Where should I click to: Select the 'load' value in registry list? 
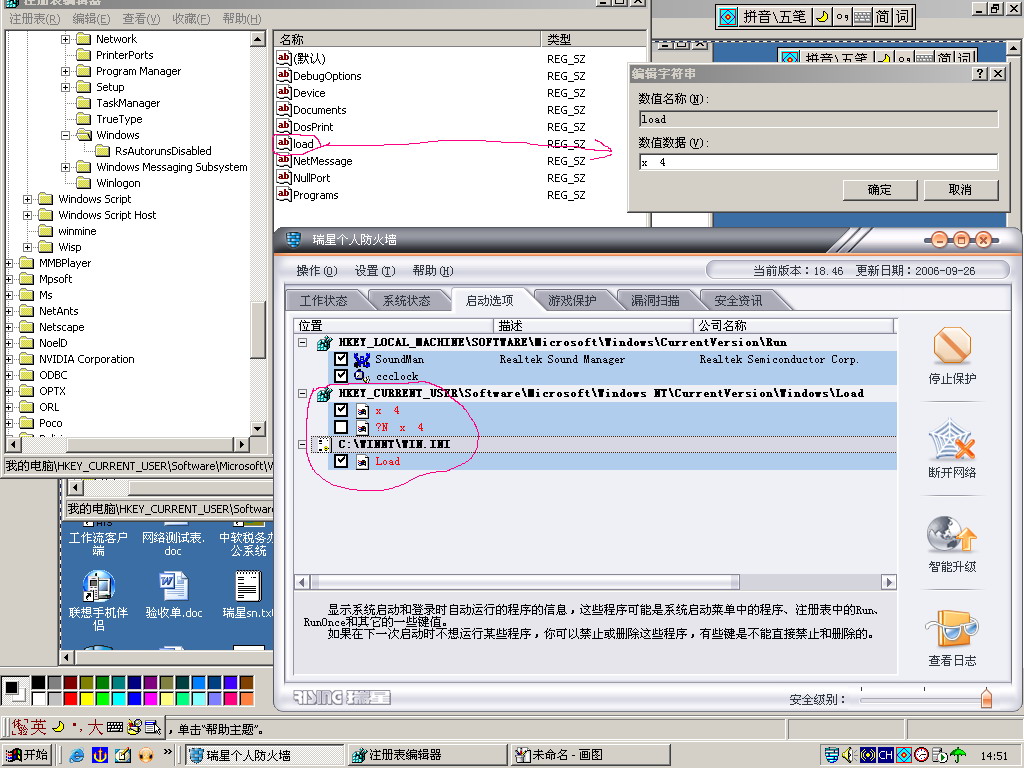coord(303,144)
